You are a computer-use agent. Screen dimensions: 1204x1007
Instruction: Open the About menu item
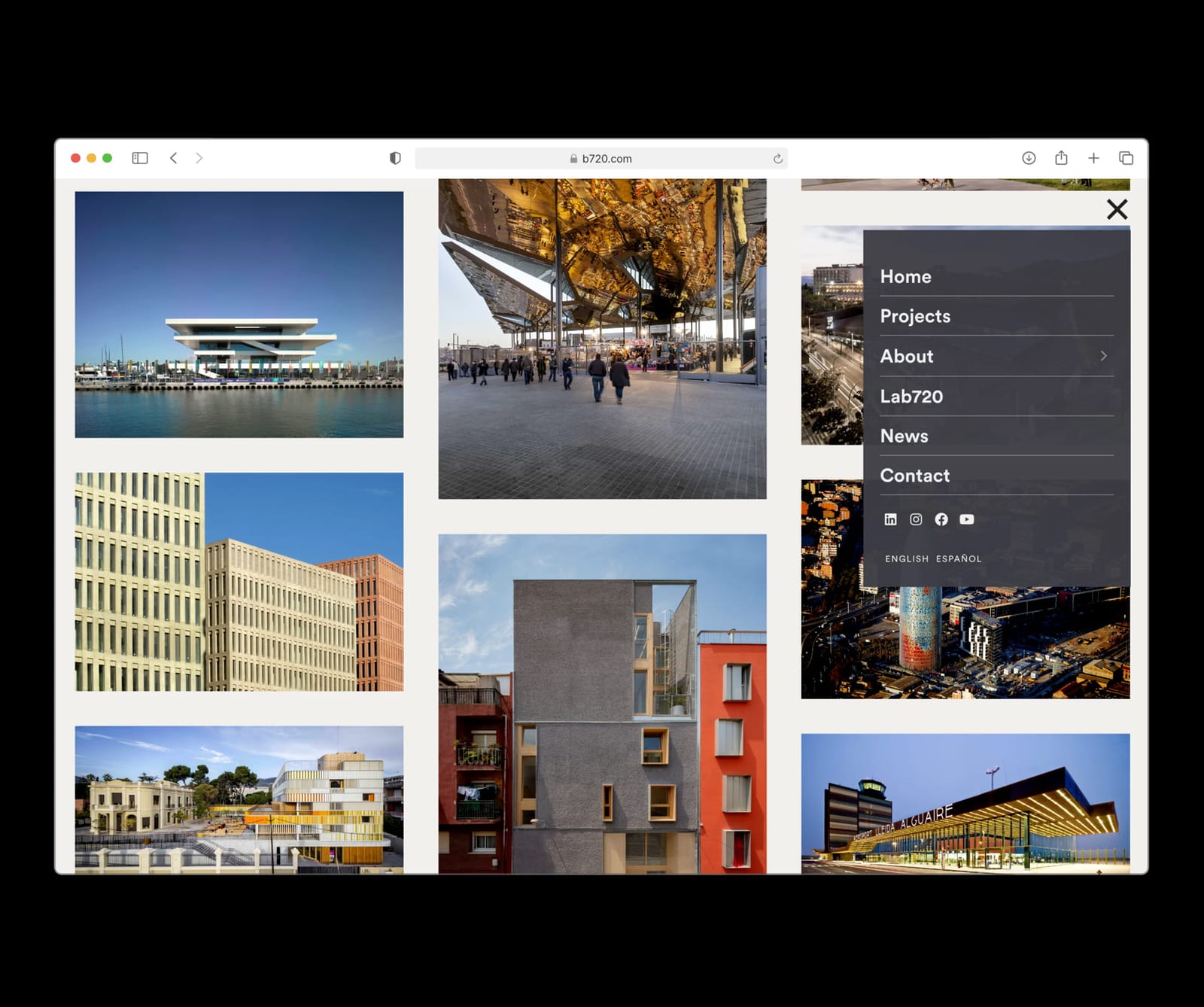907,356
